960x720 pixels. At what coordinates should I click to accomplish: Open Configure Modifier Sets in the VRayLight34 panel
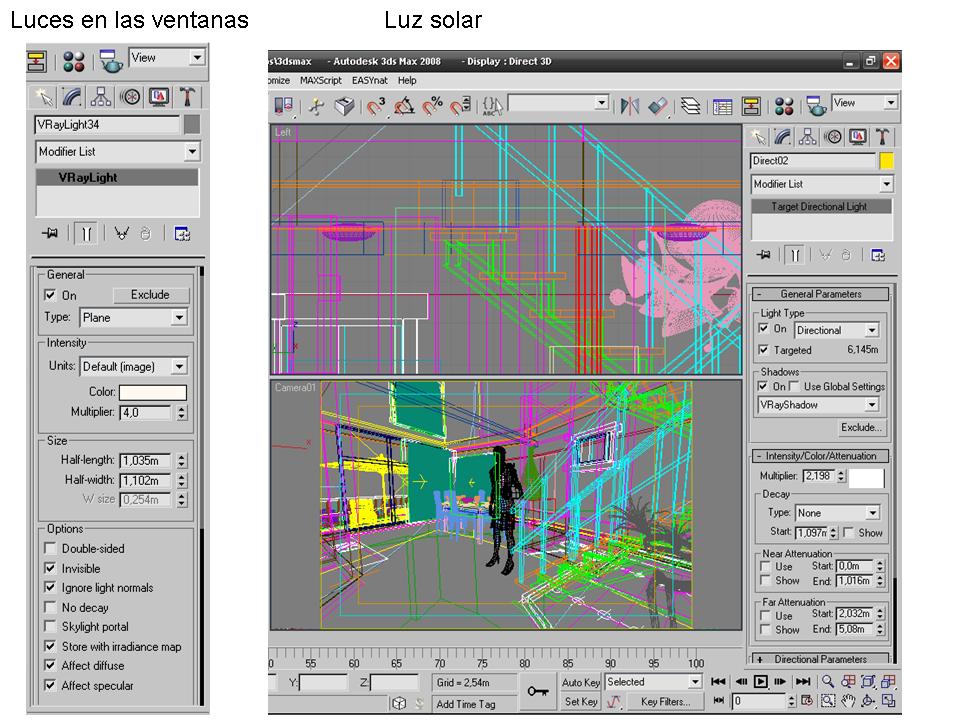coord(182,233)
